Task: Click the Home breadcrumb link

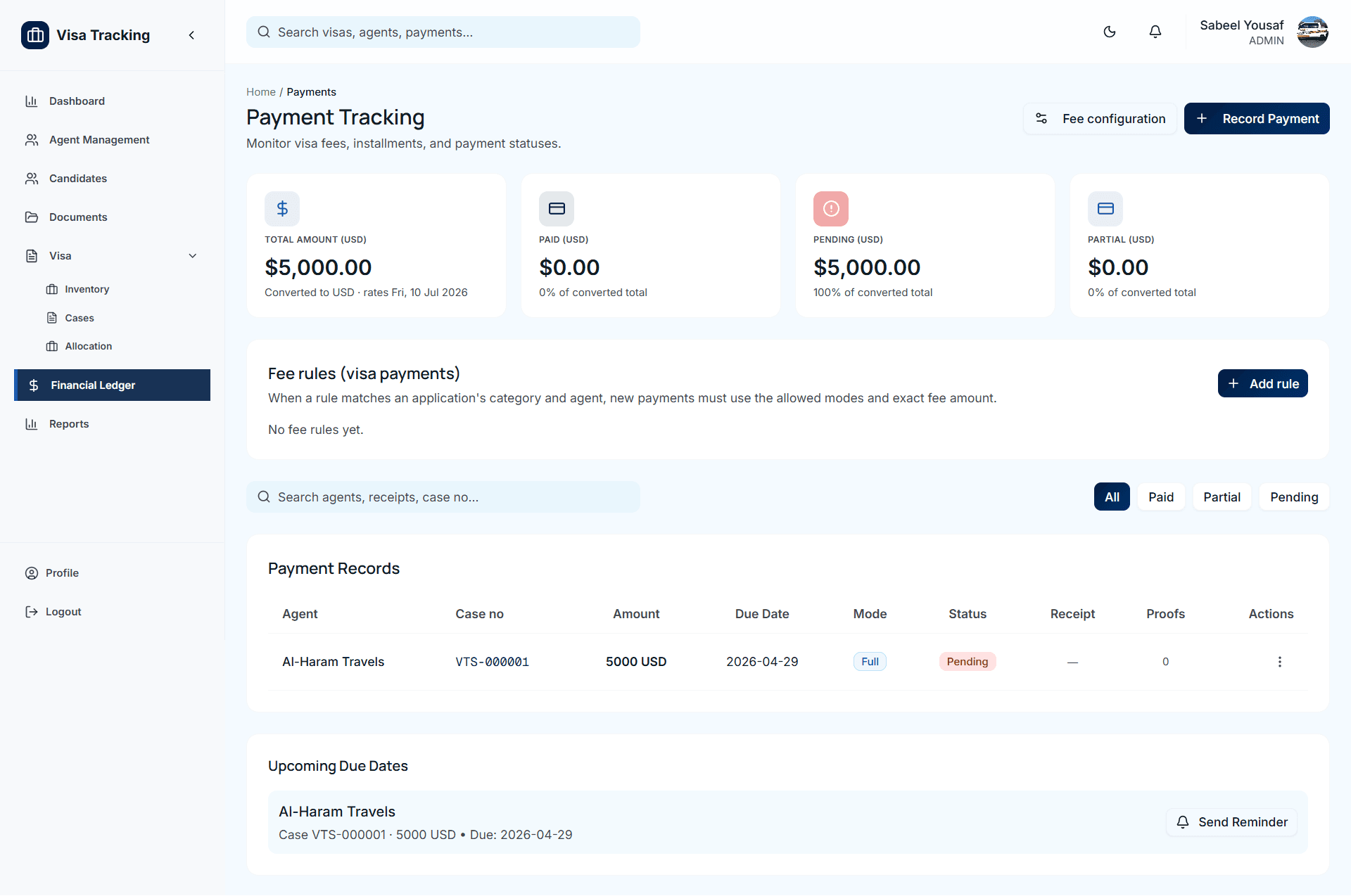Action: coord(261,92)
